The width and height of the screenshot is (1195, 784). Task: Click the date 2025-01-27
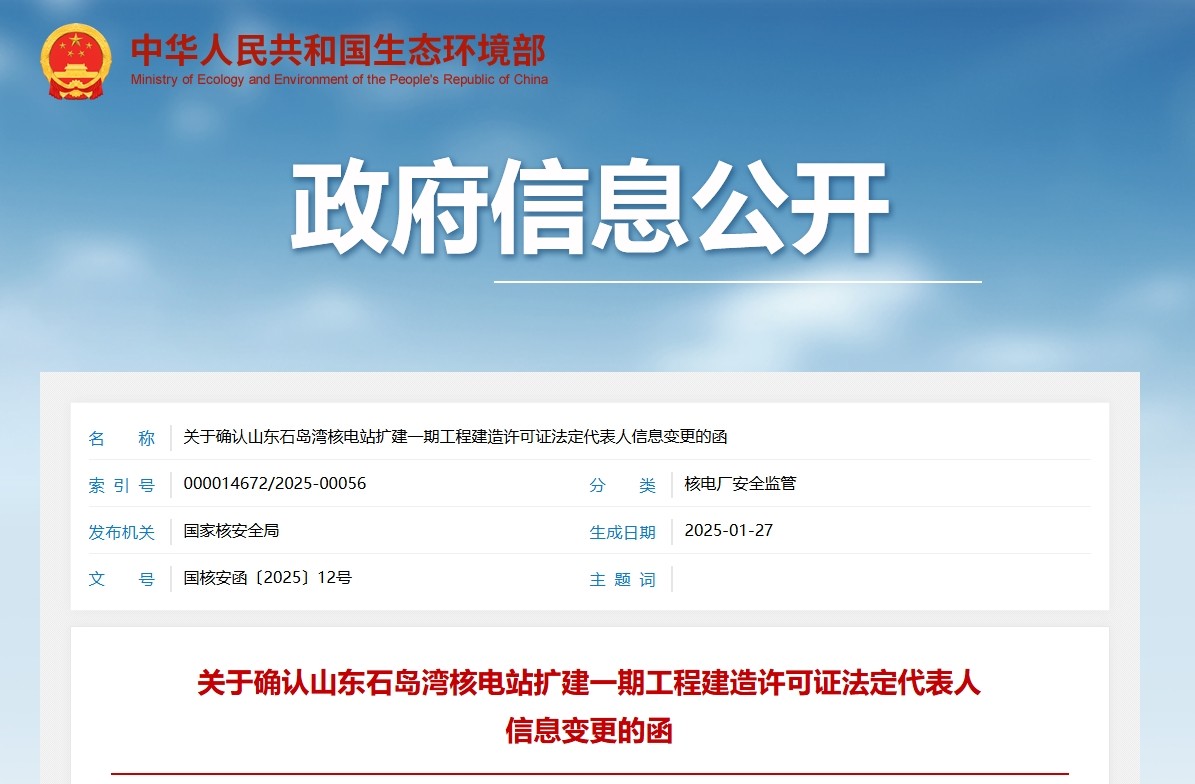pos(728,531)
